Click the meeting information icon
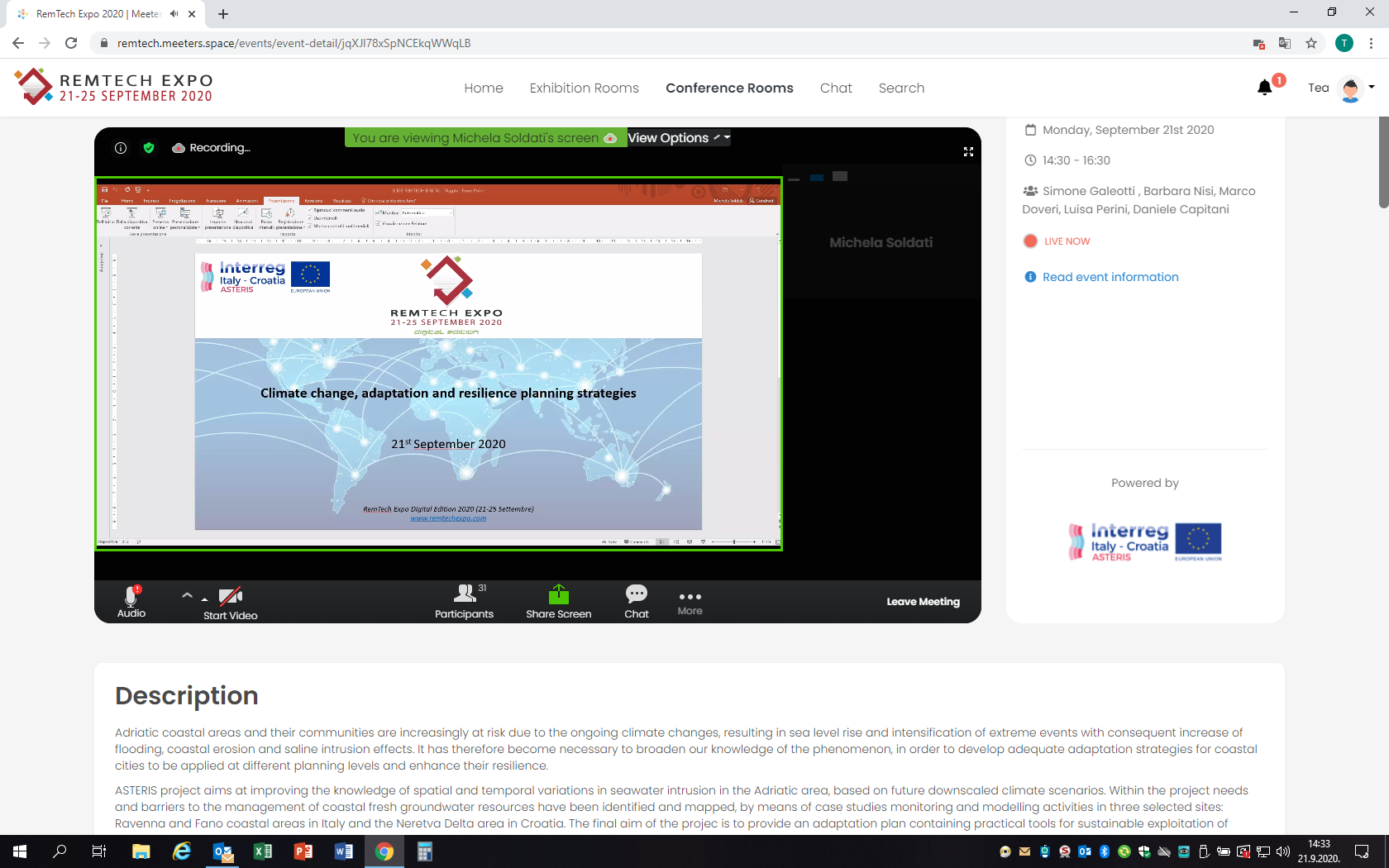Image resolution: width=1389 pixels, height=868 pixels. pyautogui.click(x=121, y=148)
